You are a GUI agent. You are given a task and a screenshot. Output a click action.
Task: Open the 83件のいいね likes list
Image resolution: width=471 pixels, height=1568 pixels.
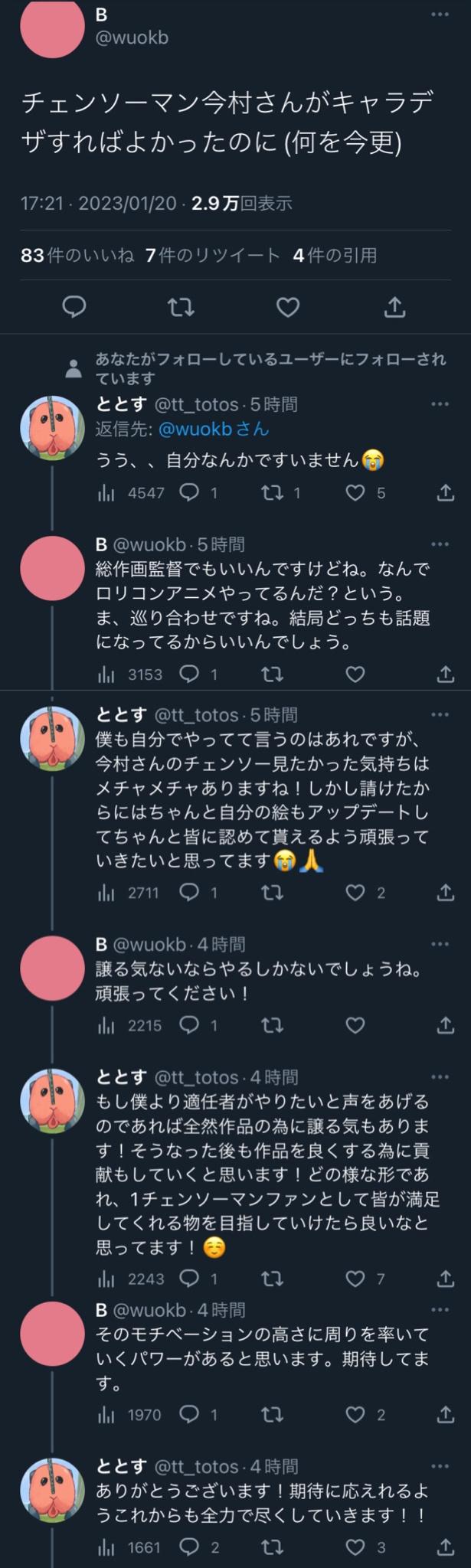coord(77,255)
